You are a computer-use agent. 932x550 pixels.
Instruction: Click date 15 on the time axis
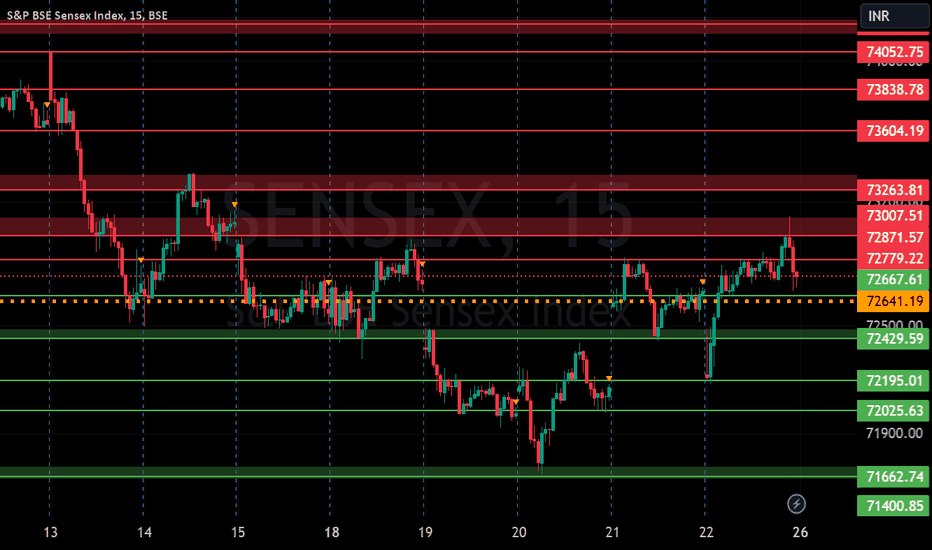coord(237,532)
